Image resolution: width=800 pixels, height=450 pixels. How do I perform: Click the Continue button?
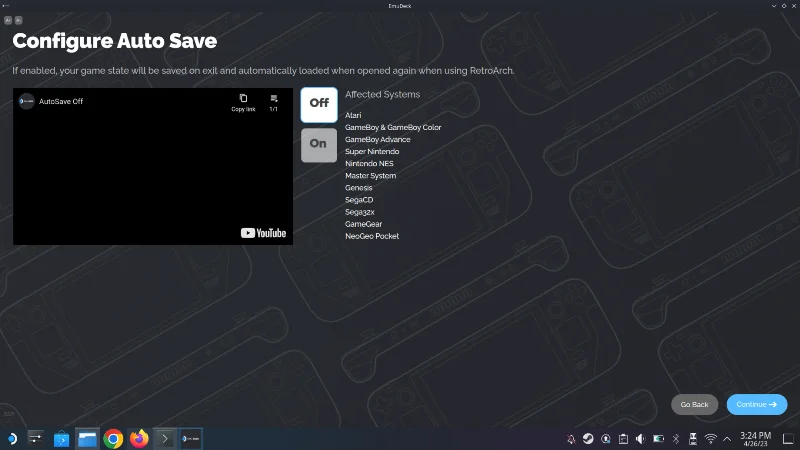point(757,404)
